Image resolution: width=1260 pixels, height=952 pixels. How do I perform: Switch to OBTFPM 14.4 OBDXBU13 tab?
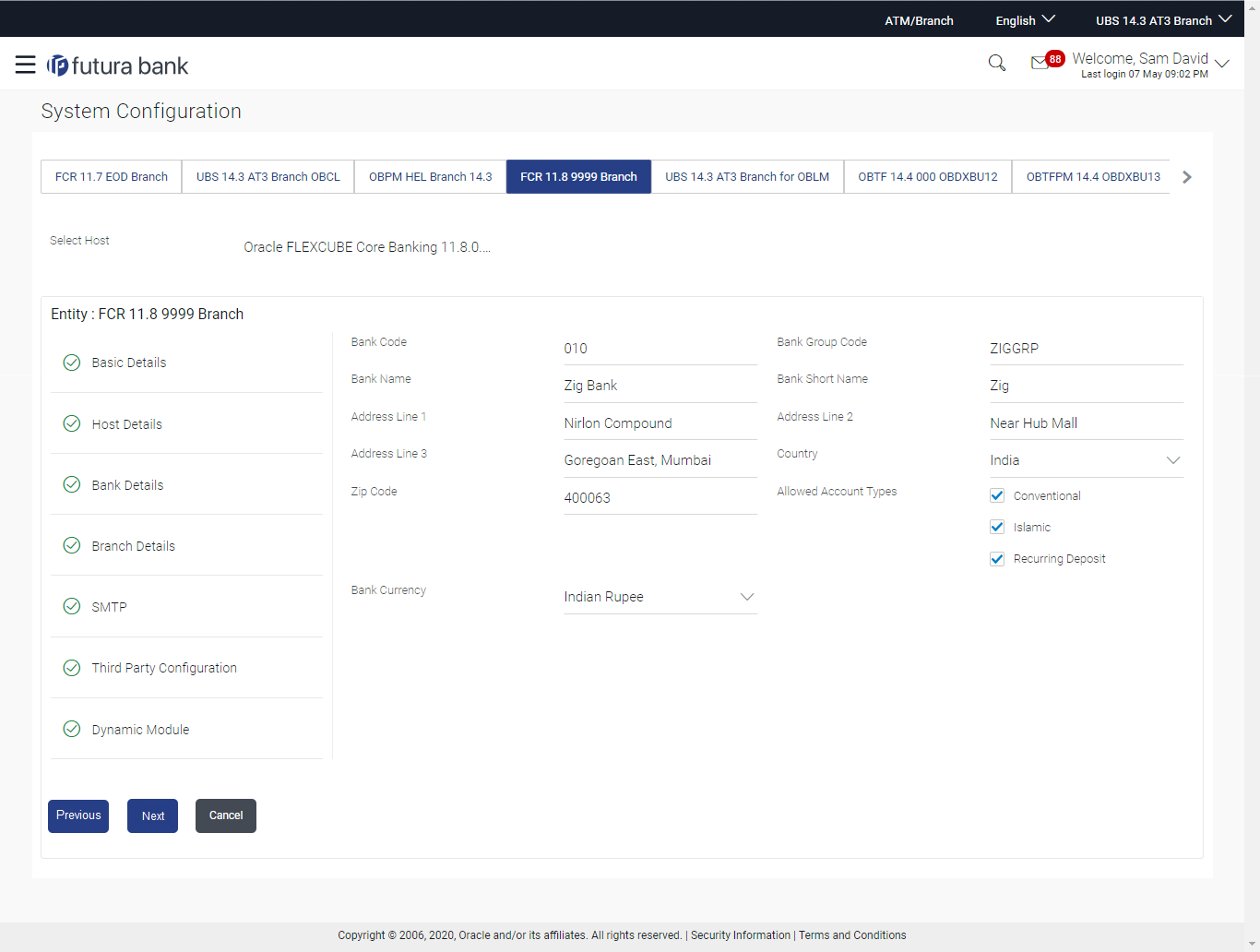click(x=1092, y=177)
